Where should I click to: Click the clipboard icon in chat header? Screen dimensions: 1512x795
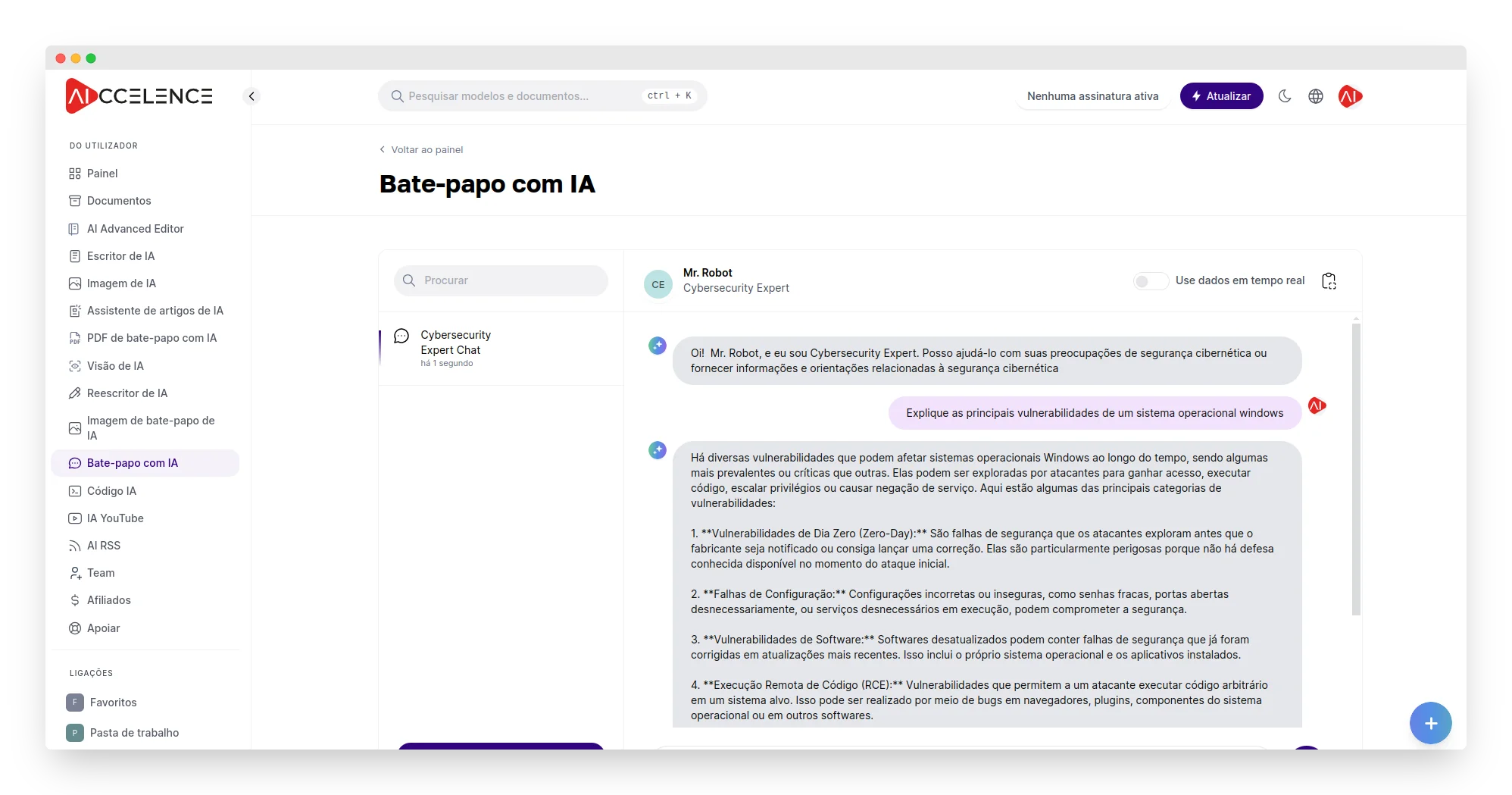(x=1329, y=281)
